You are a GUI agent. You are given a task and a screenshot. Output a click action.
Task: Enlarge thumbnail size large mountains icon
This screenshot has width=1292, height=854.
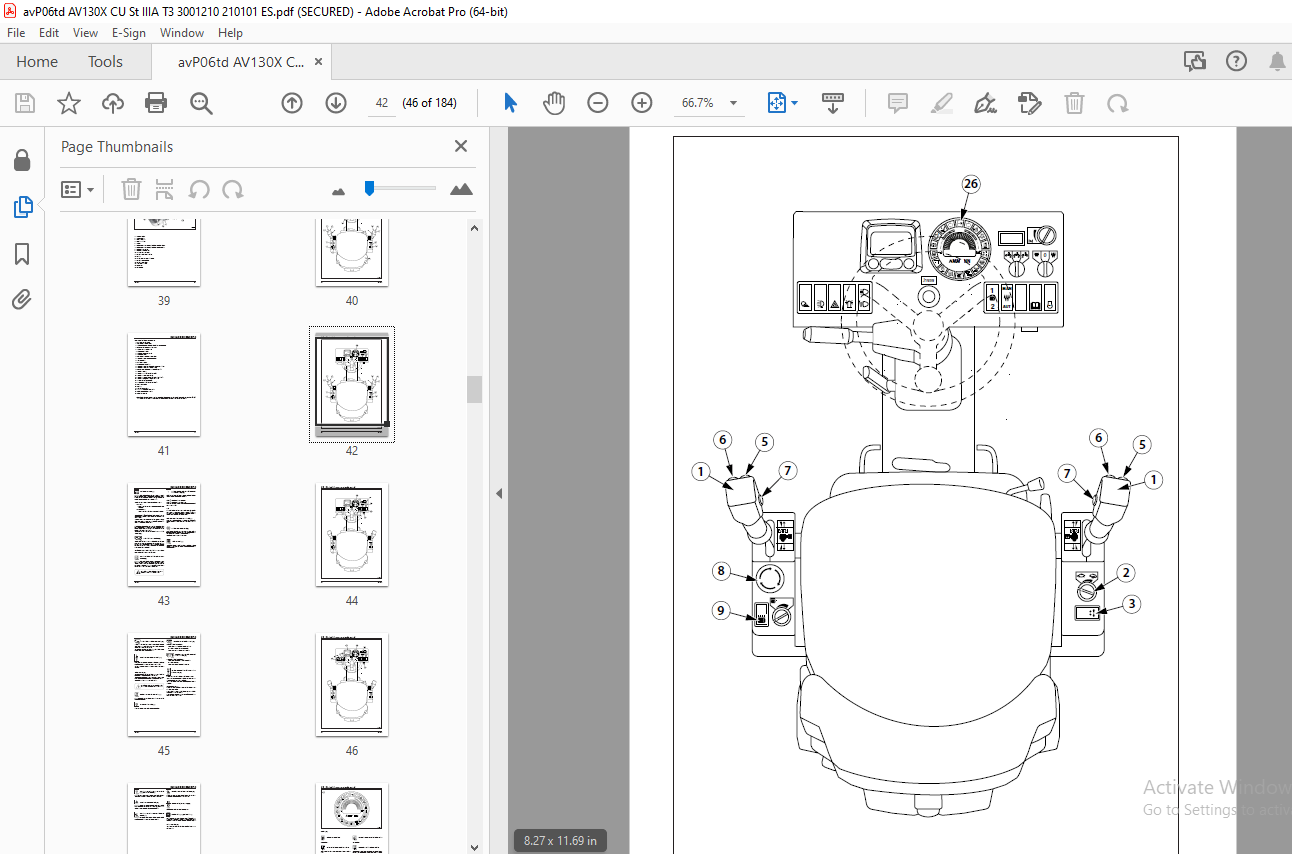pos(461,189)
